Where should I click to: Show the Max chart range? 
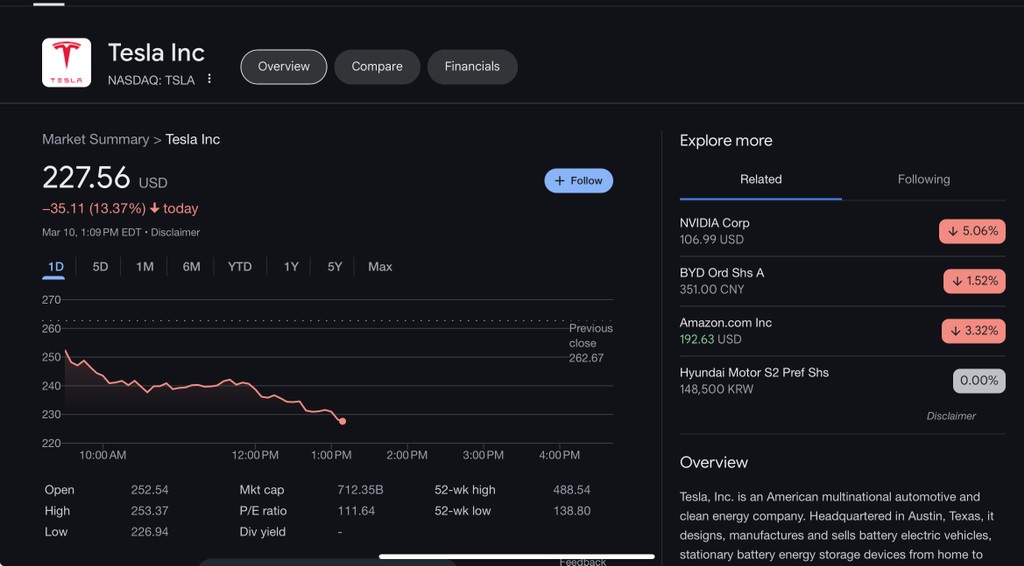pyautogui.click(x=380, y=267)
